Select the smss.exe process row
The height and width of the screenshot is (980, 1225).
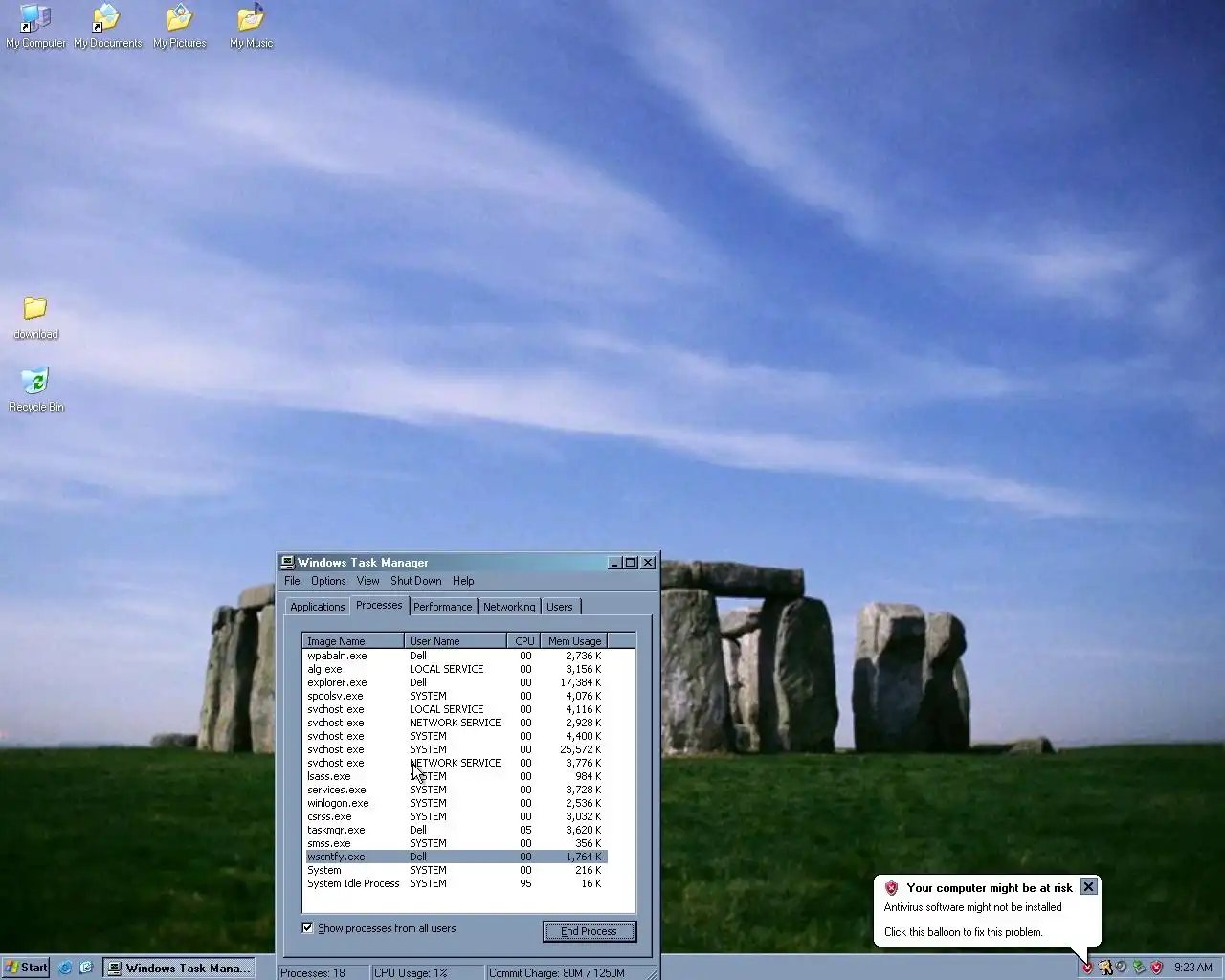457,843
